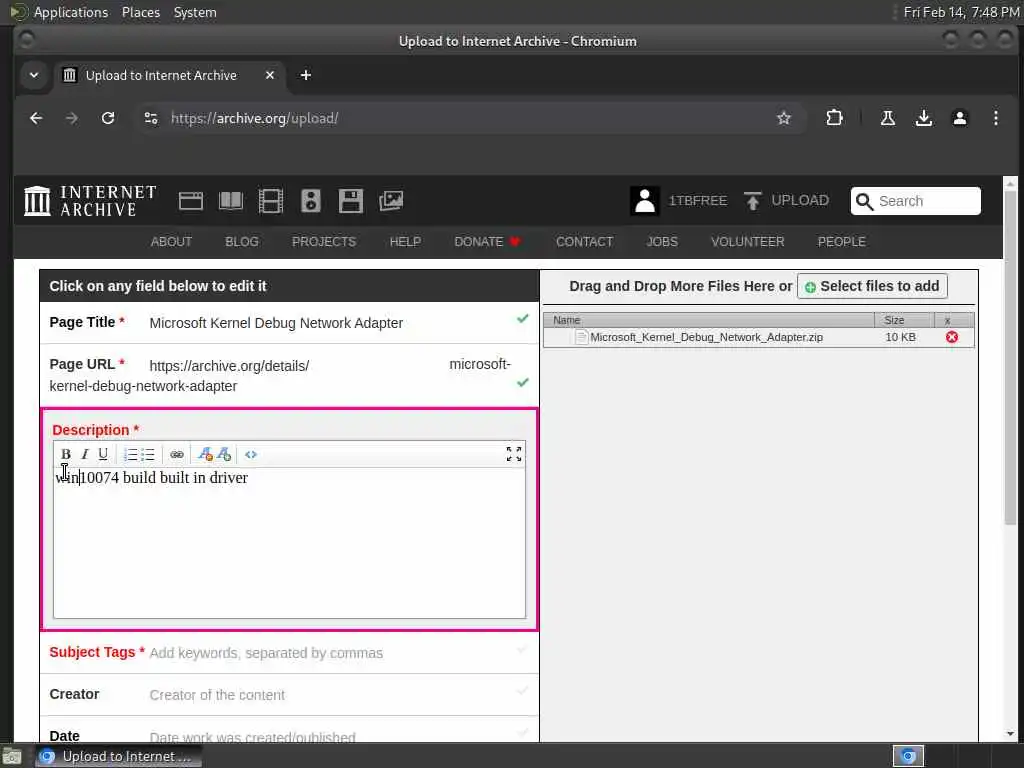The width and height of the screenshot is (1024, 768).
Task: Insert unordered bullet list in description
Action: (148, 454)
